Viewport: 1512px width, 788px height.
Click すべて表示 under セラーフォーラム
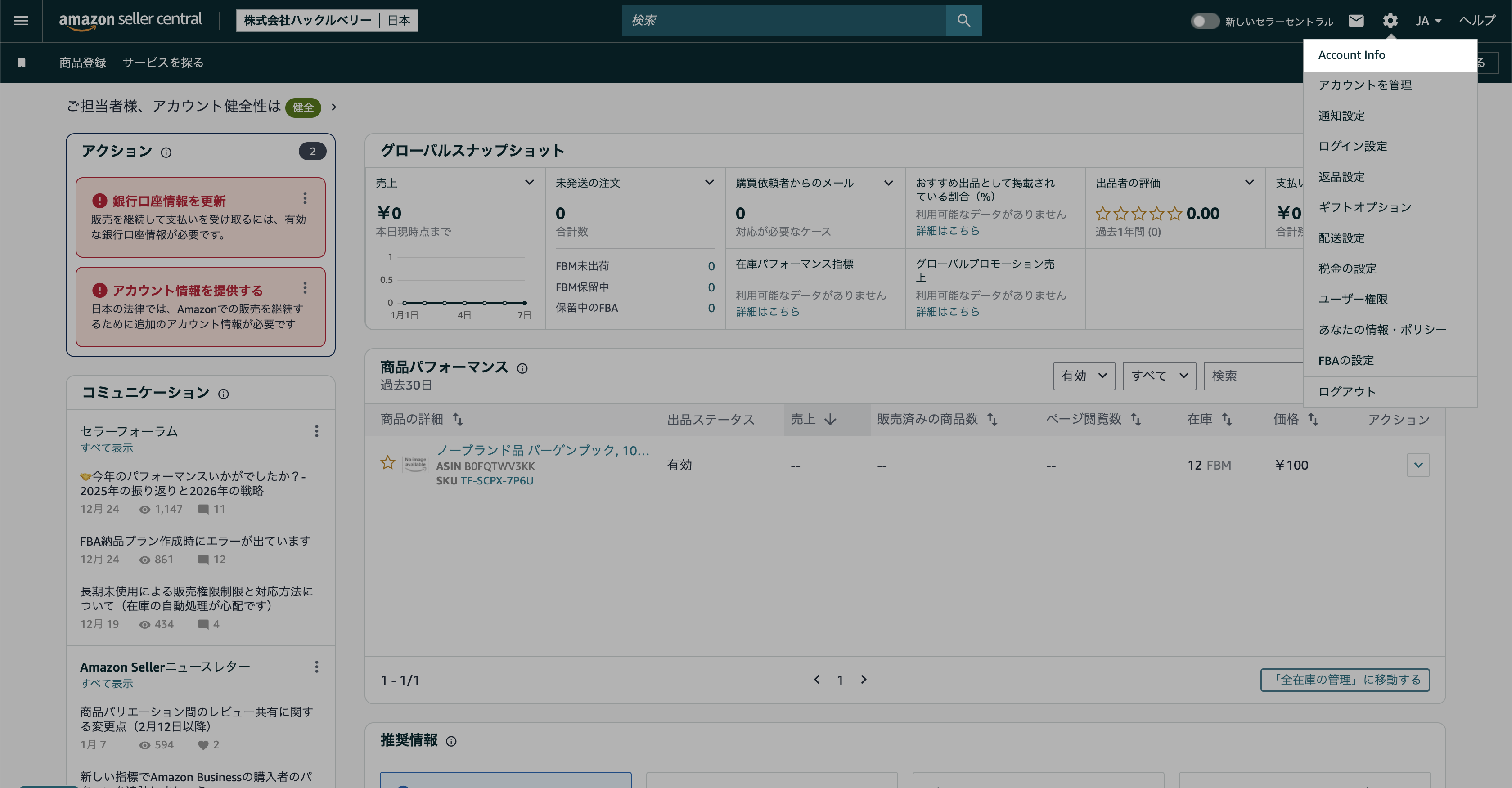(x=107, y=448)
